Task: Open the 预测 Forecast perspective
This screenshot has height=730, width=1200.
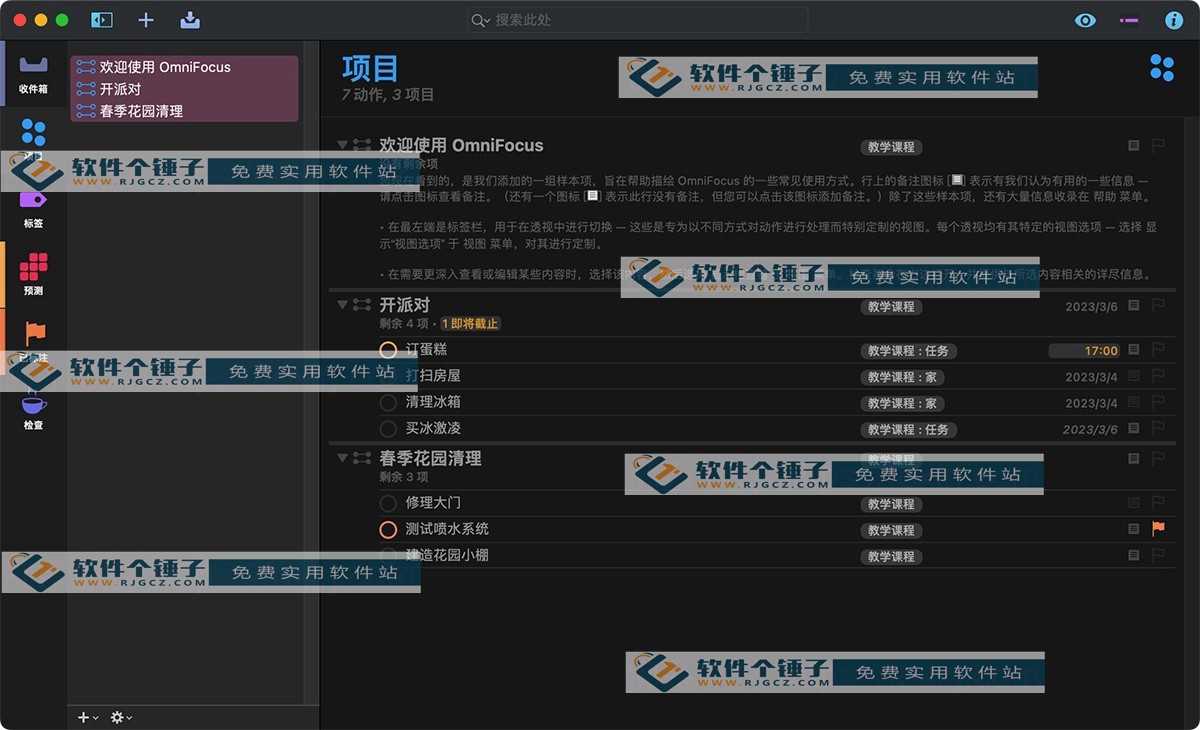Action: [x=34, y=274]
